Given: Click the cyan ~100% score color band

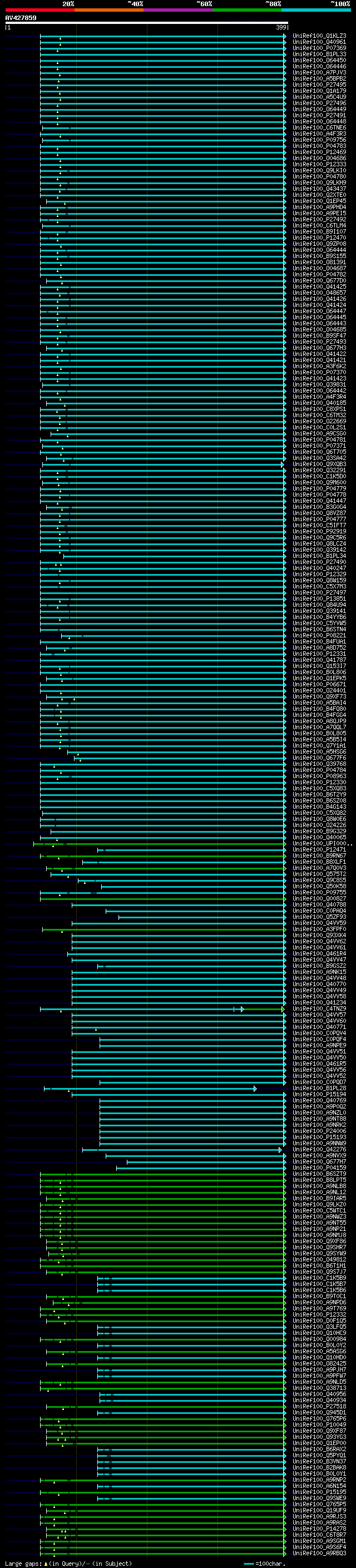Looking at the screenshot, I should (x=317, y=10).
